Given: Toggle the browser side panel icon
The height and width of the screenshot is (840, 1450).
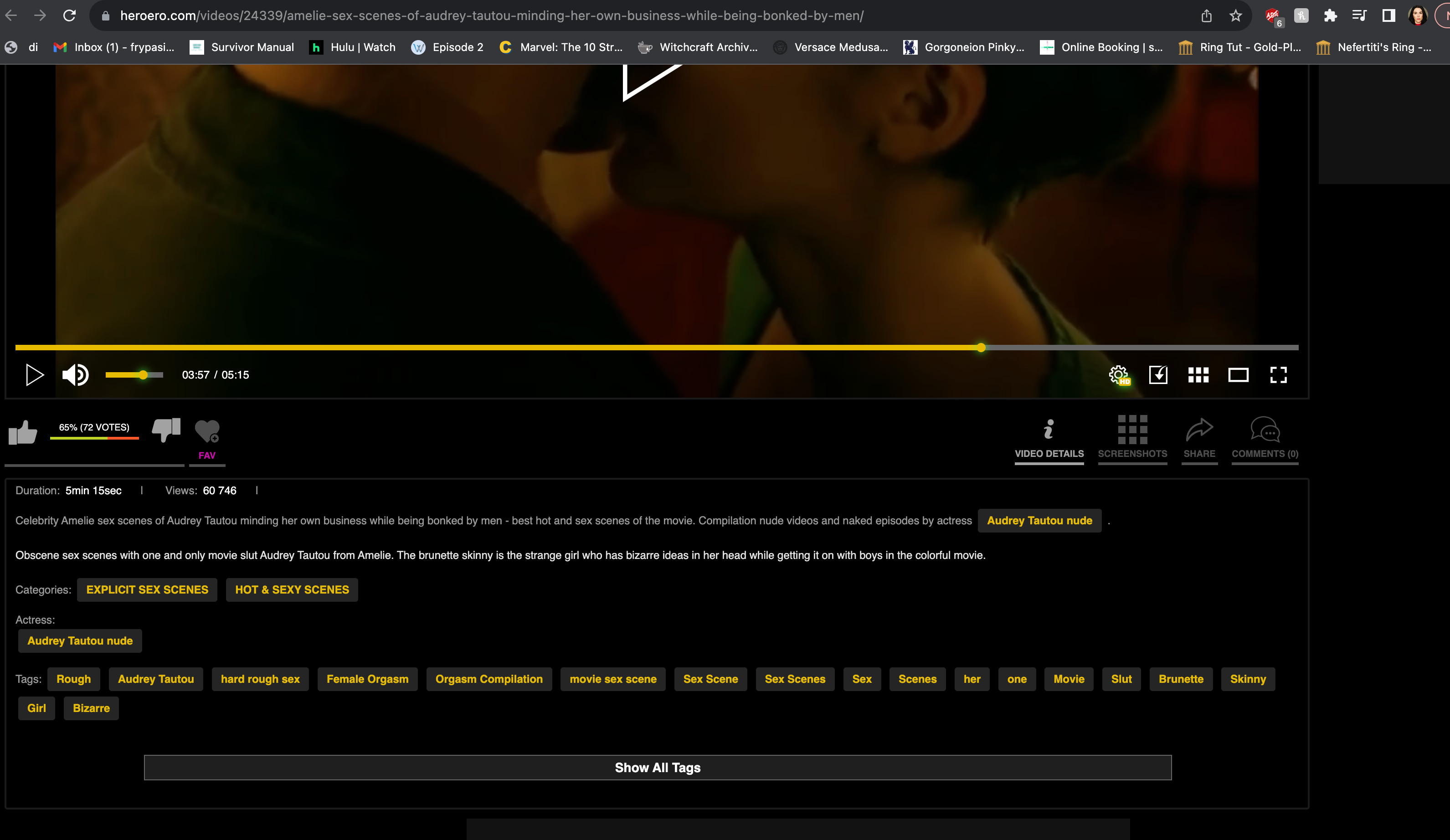Looking at the screenshot, I should (x=1388, y=16).
